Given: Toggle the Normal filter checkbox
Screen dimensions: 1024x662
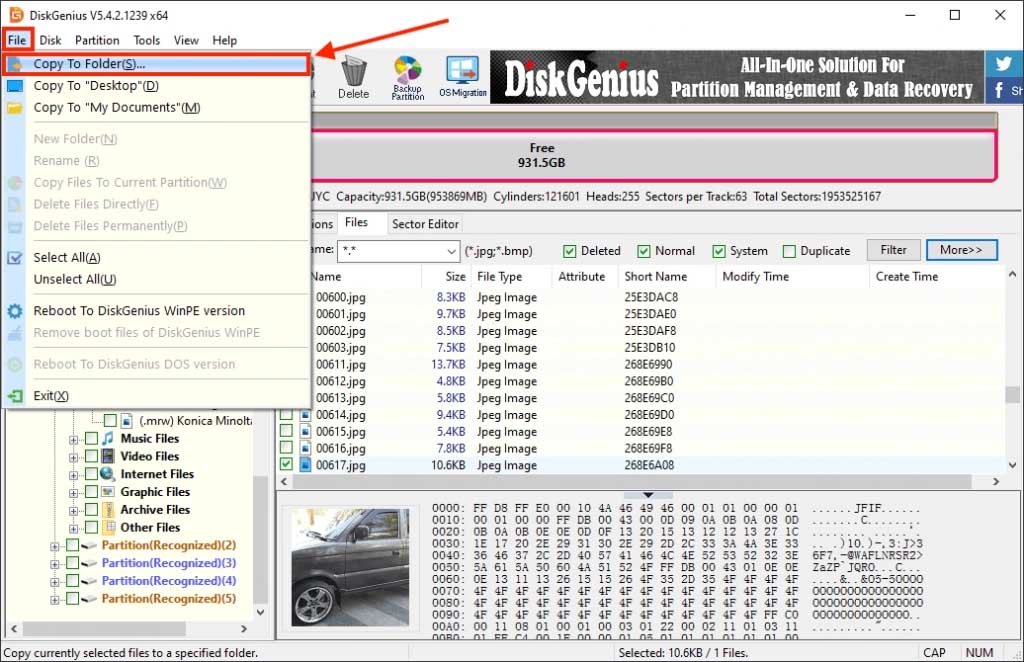Looking at the screenshot, I should [x=644, y=251].
